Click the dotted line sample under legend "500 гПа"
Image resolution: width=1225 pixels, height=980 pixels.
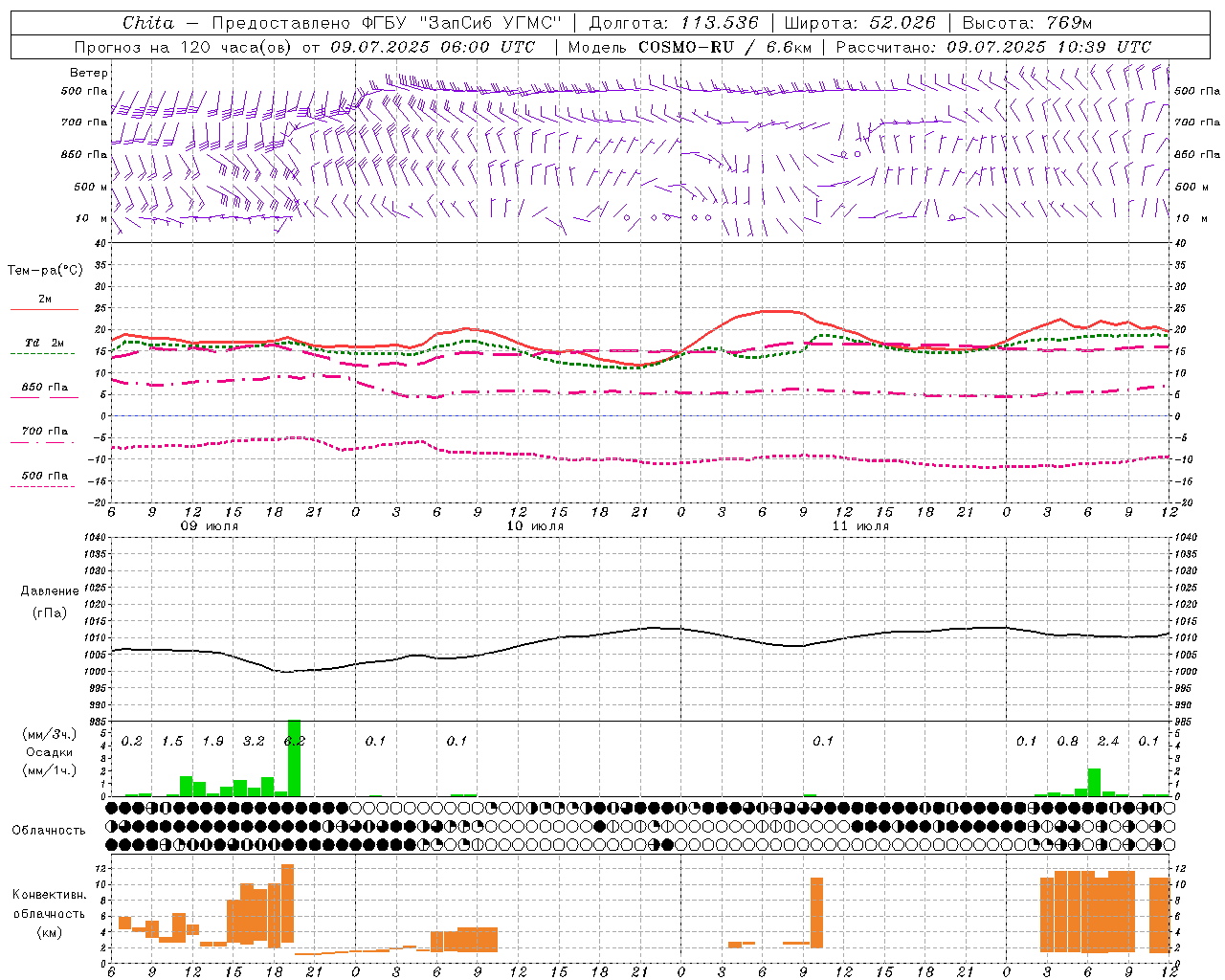coord(42,486)
